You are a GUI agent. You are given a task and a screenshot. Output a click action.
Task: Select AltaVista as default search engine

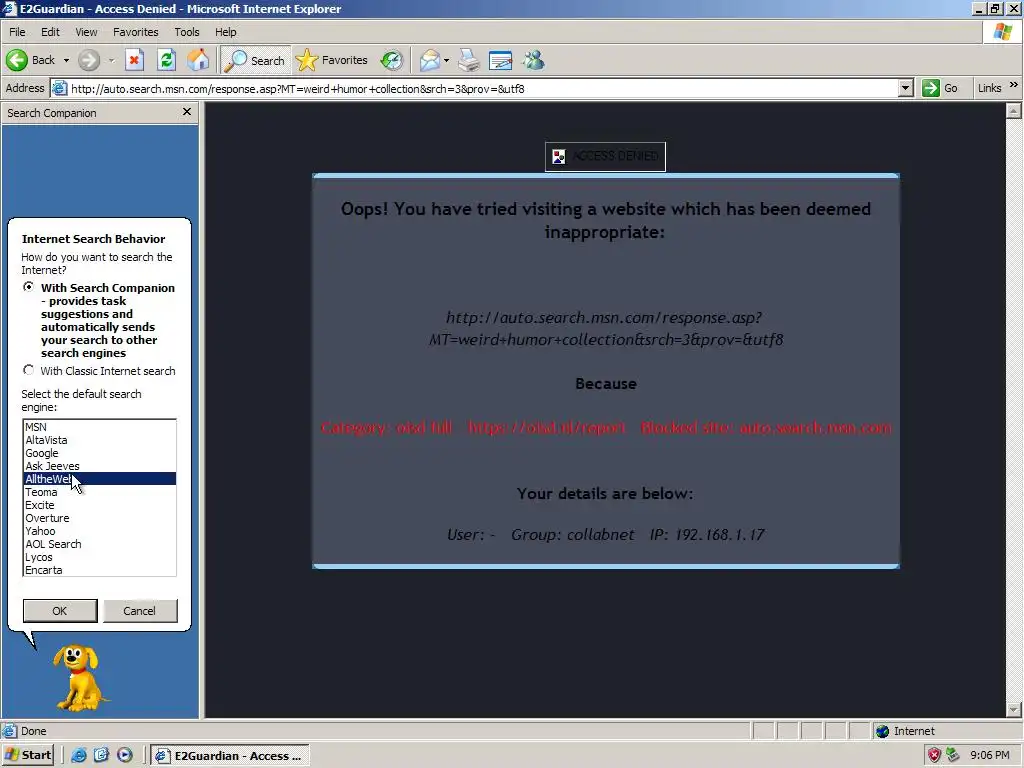point(99,440)
